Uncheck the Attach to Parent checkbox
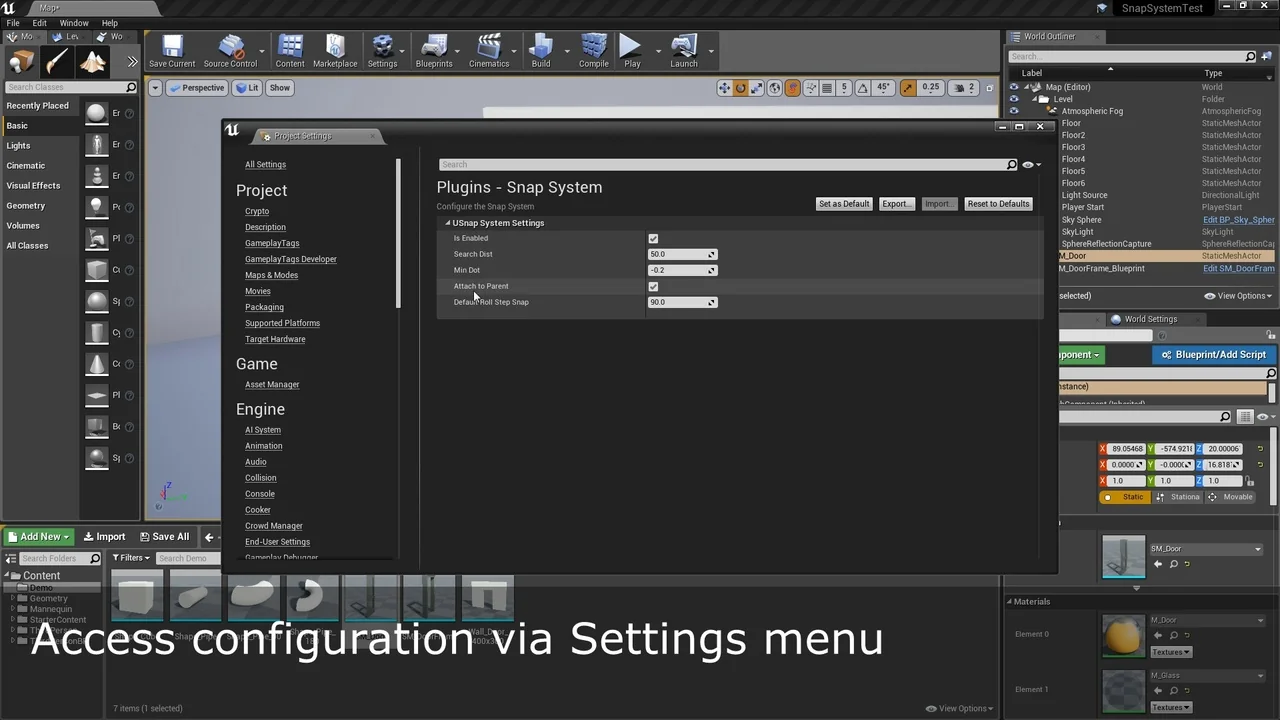 pyautogui.click(x=653, y=287)
